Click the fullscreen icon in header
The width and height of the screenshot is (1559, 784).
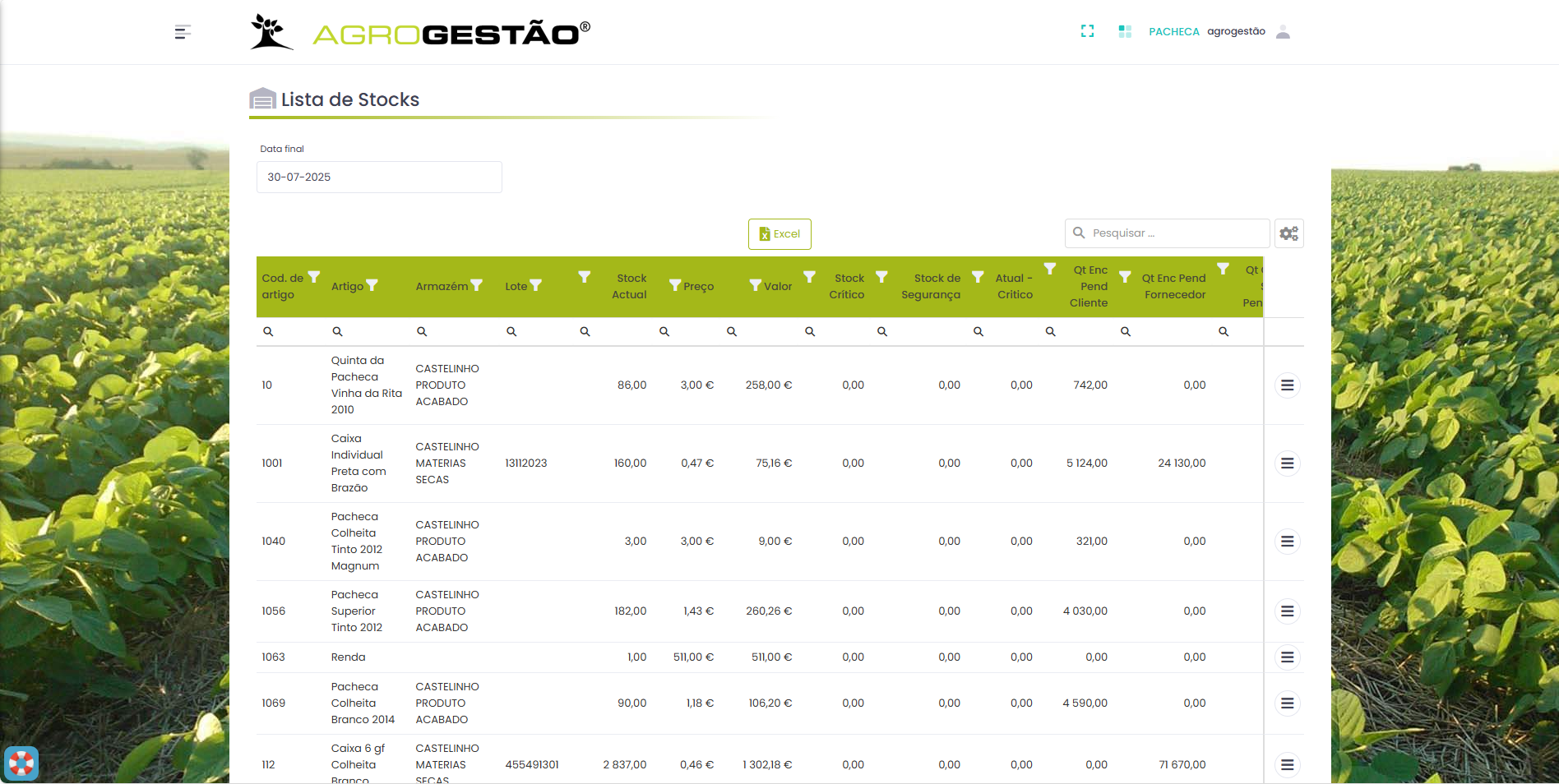1087,31
